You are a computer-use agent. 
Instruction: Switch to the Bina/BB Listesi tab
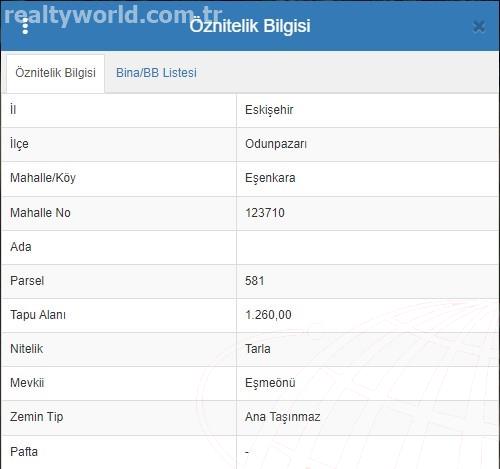click(156, 73)
